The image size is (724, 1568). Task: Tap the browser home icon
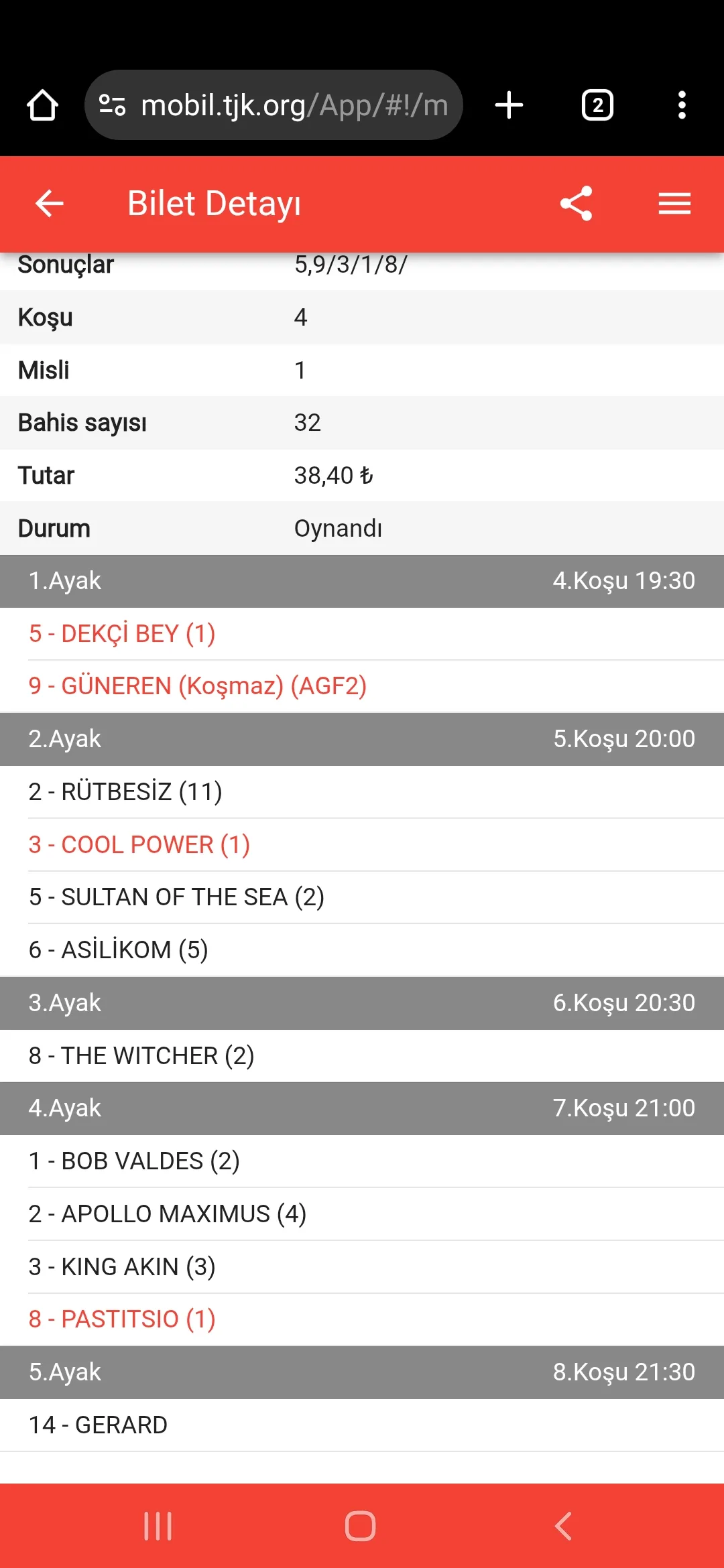[x=42, y=105]
